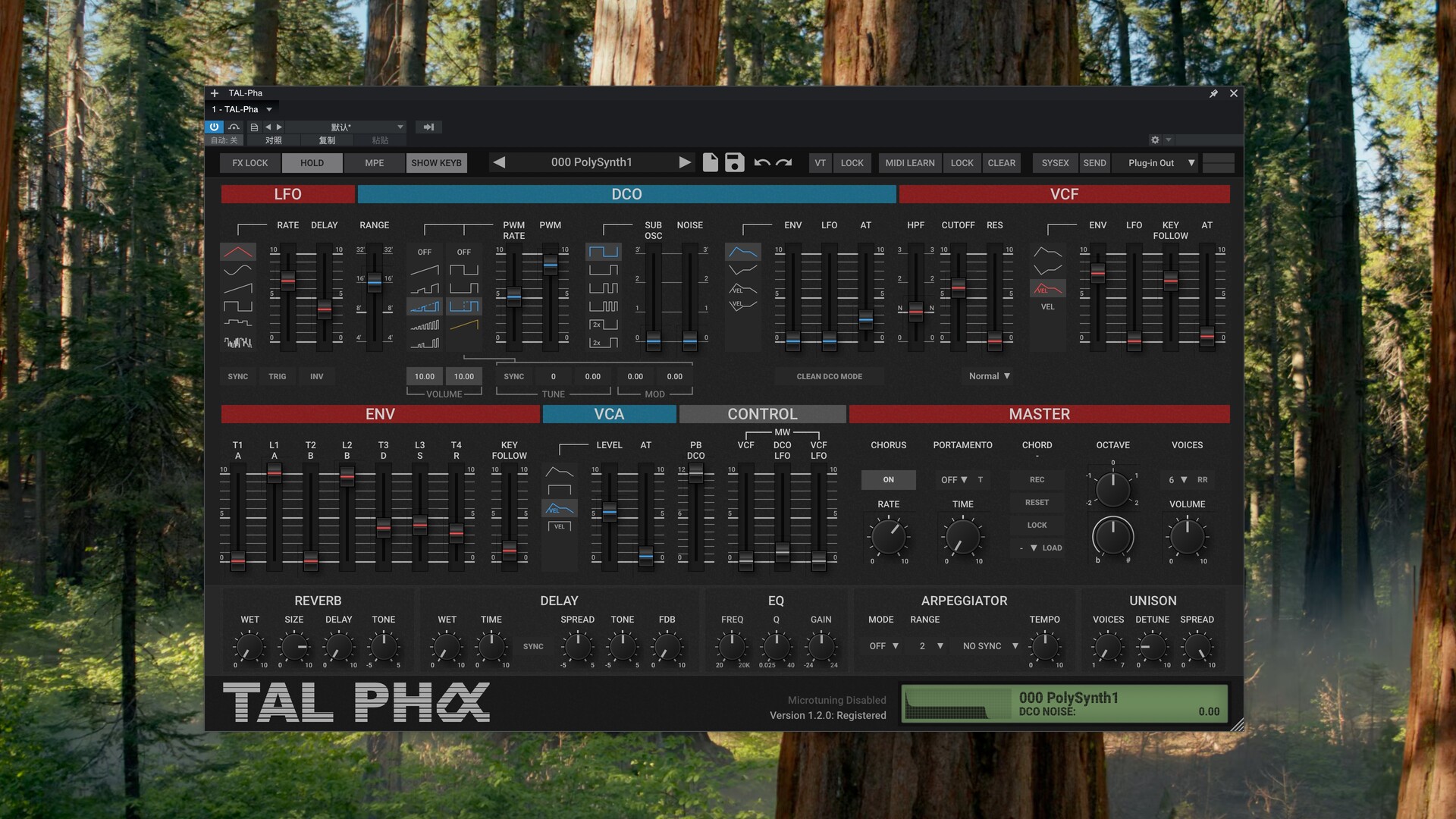
Task: Toggle the chorus ON switch
Action: tap(889, 480)
